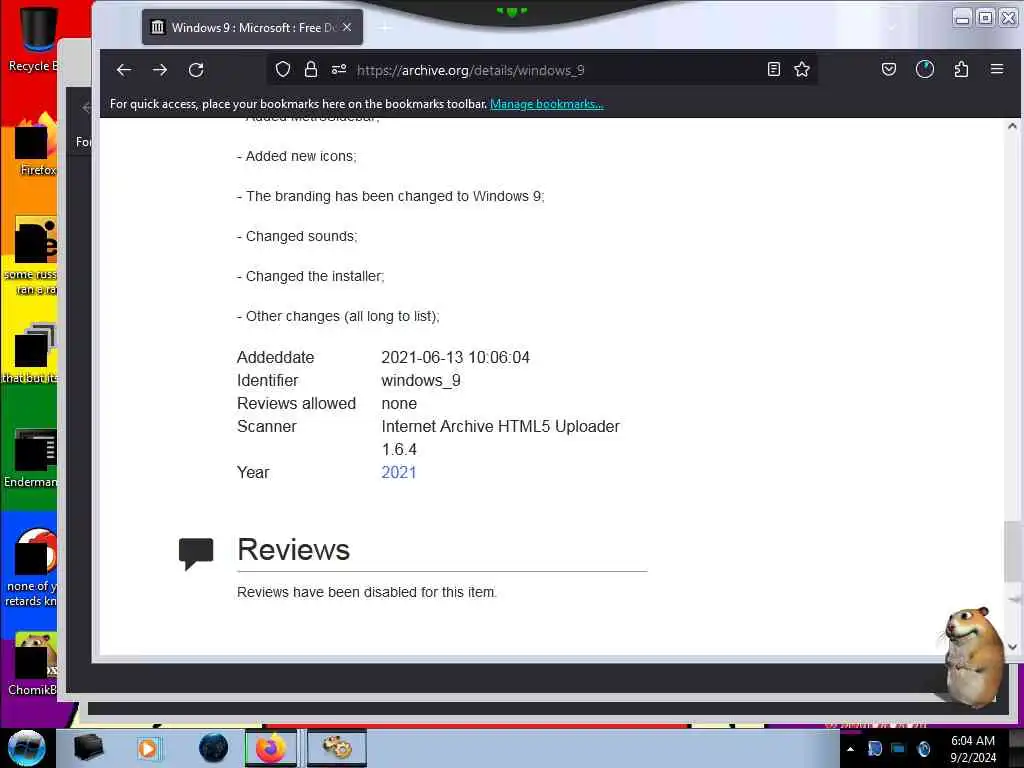This screenshot has width=1024, height=768.
Task: Open the 2021 year link
Action: click(x=398, y=472)
